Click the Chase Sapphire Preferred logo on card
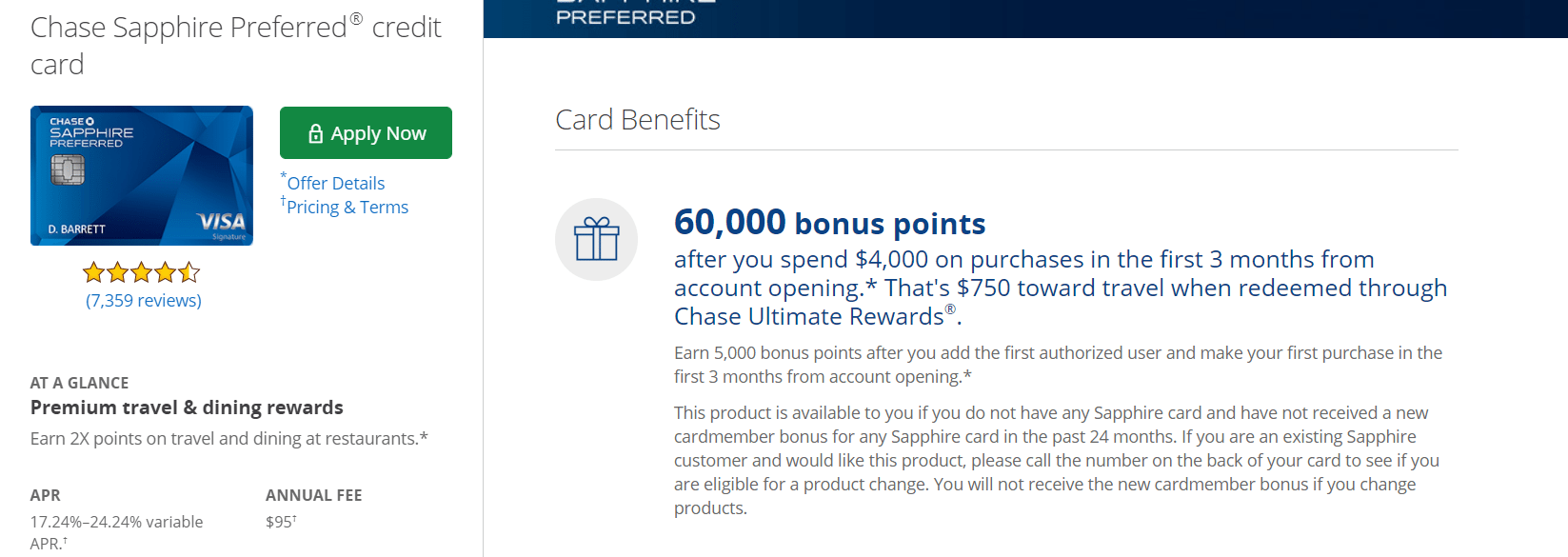The width and height of the screenshot is (1568, 557). [x=90, y=133]
